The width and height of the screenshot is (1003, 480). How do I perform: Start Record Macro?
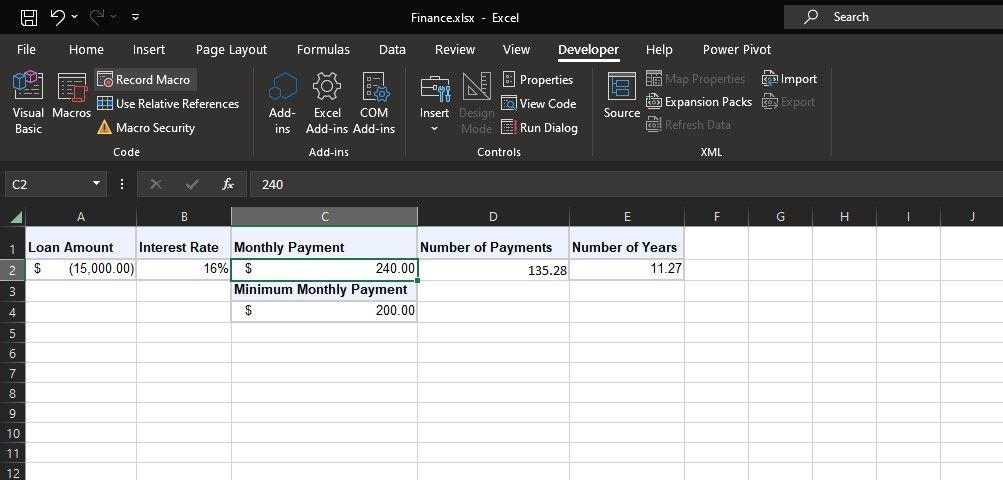tap(145, 80)
